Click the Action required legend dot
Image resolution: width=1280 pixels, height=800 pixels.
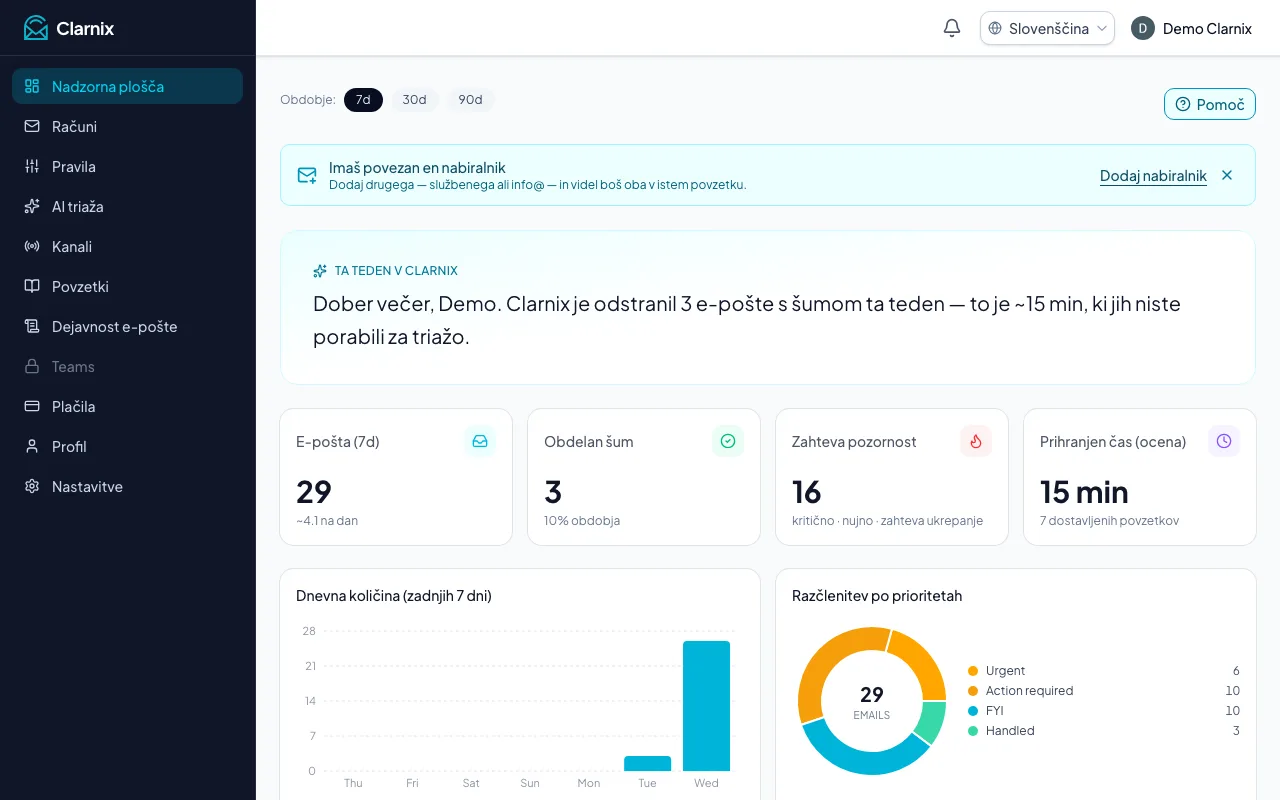[973, 691]
